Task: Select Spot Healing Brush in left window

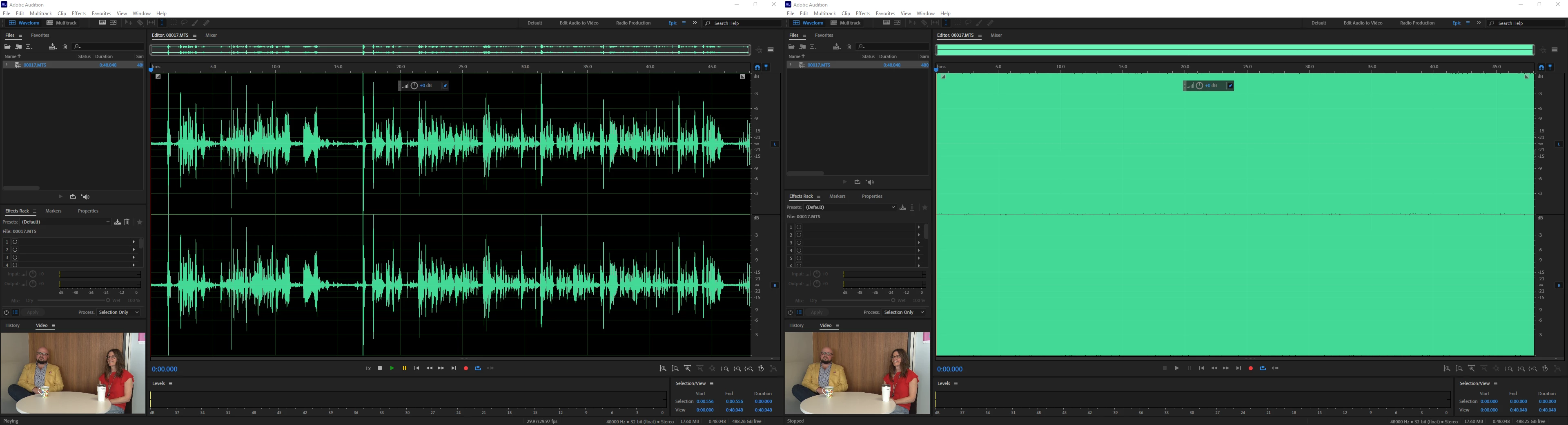Action: (206, 23)
